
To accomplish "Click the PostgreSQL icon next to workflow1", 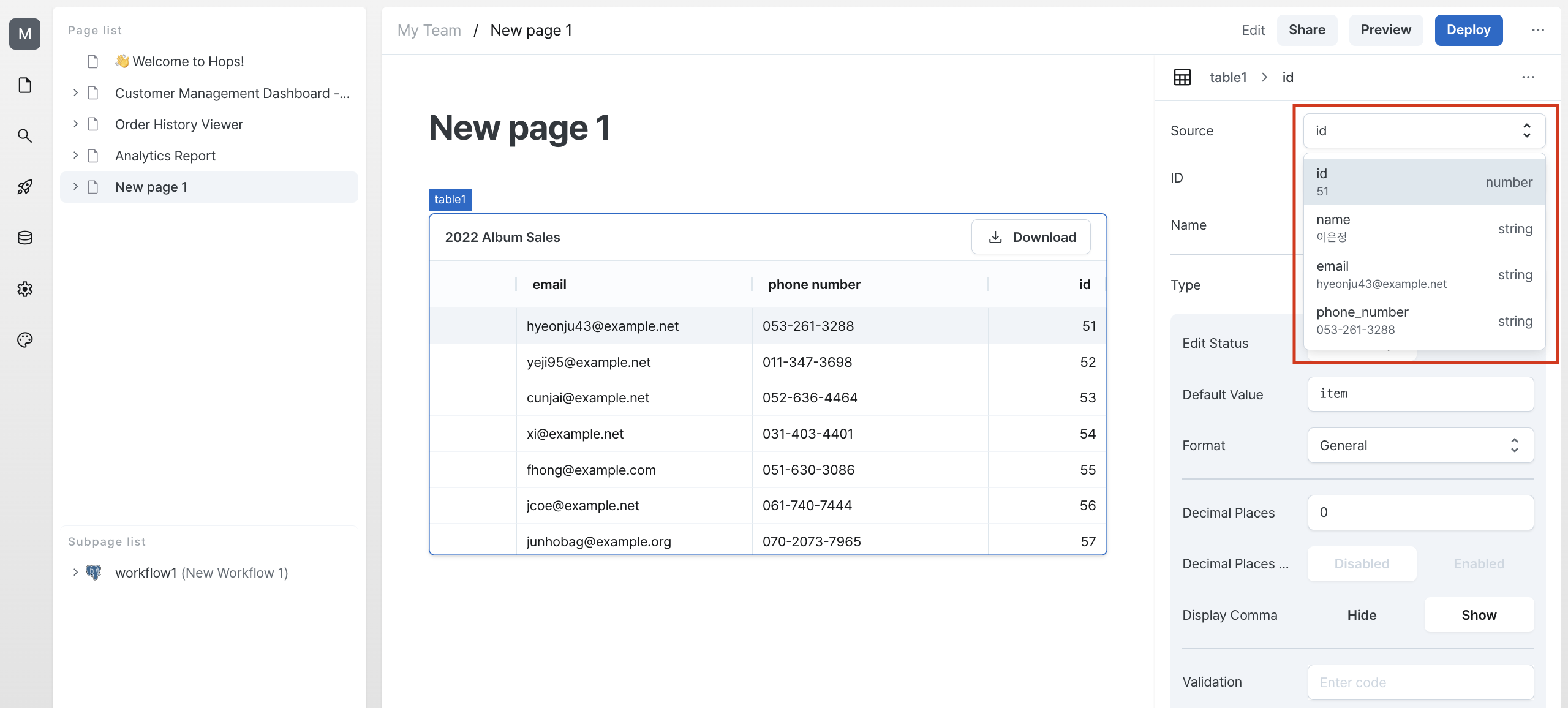I will point(93,573).
